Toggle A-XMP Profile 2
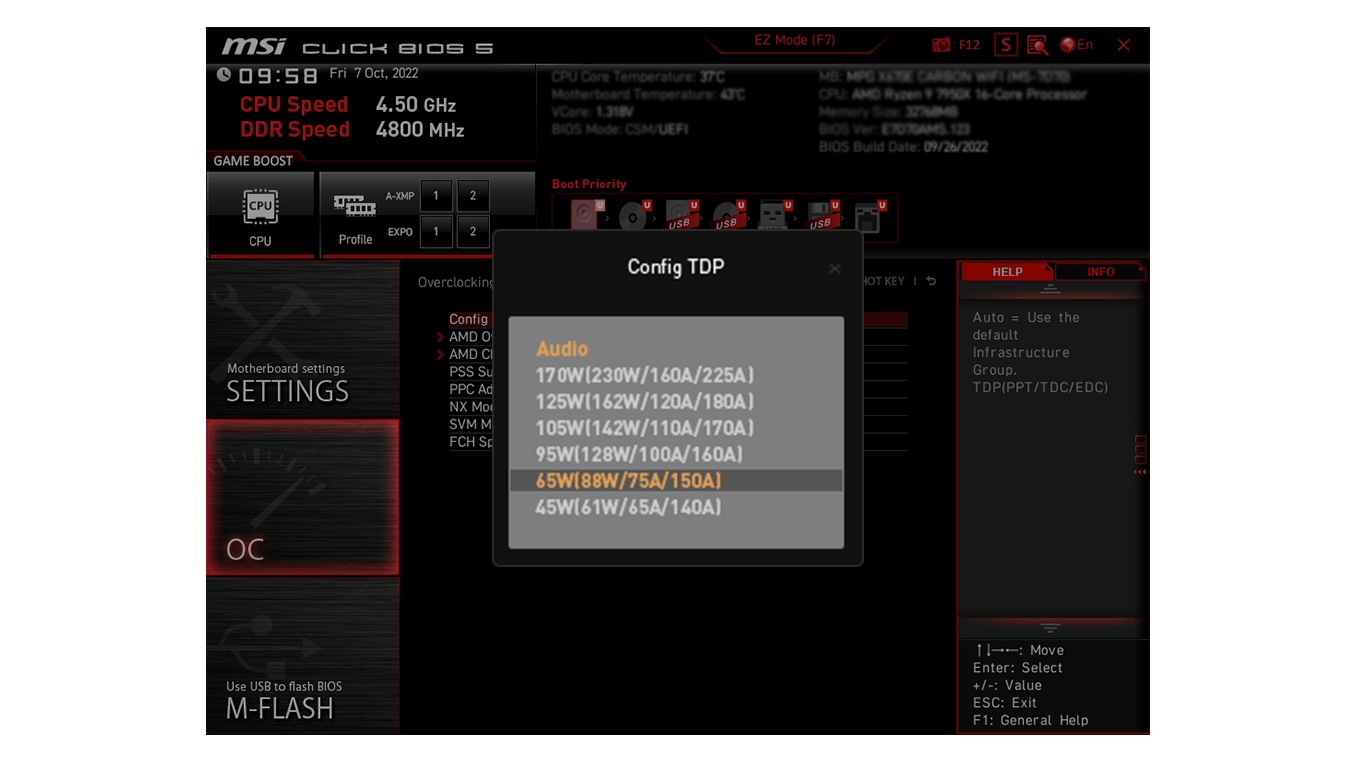The image size is (1356, 763). coord(472,195)
